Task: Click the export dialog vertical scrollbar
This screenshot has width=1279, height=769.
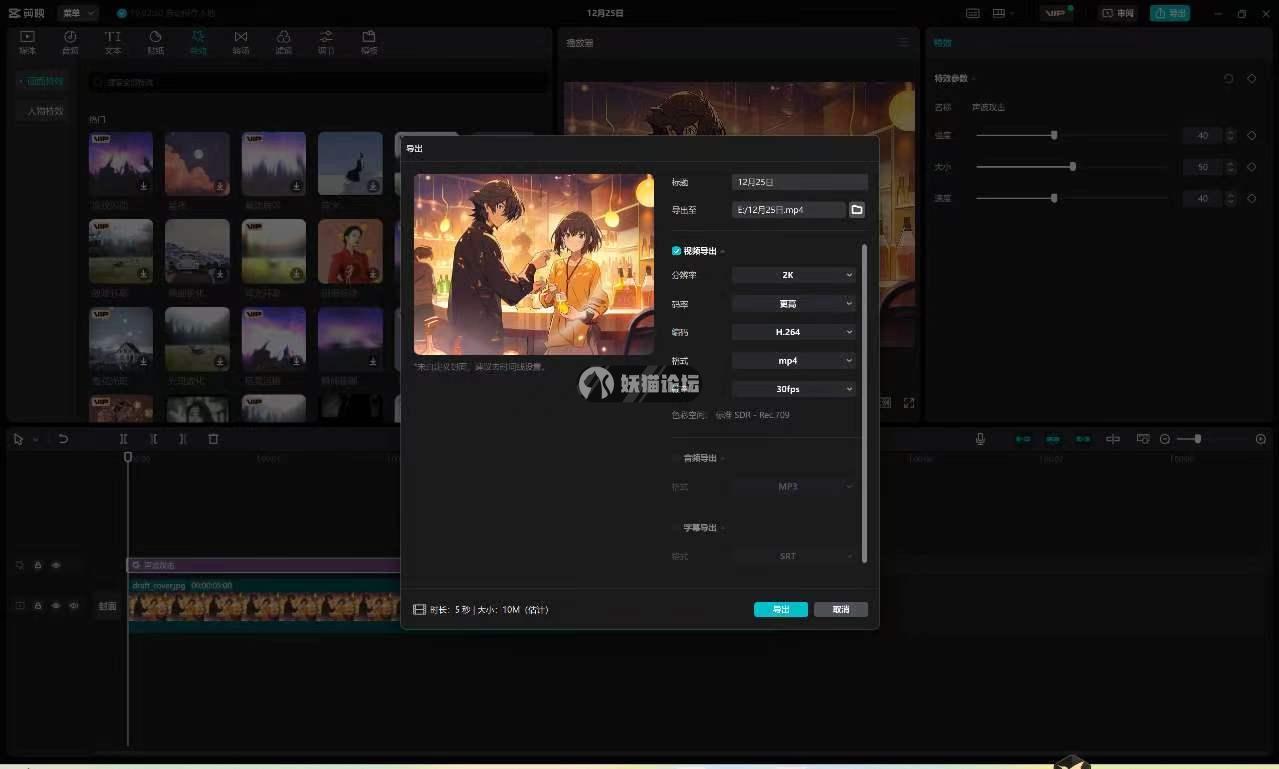Action: click(x=864, y=402)
